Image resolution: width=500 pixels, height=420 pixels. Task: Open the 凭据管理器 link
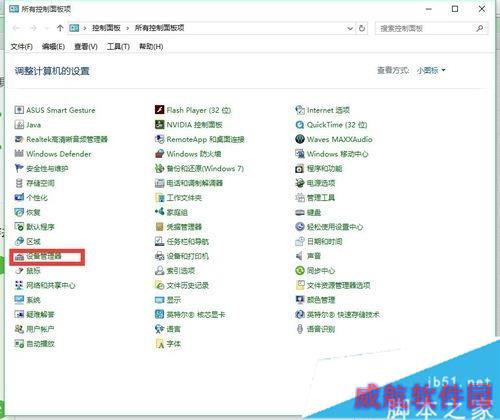click(184, 227)
